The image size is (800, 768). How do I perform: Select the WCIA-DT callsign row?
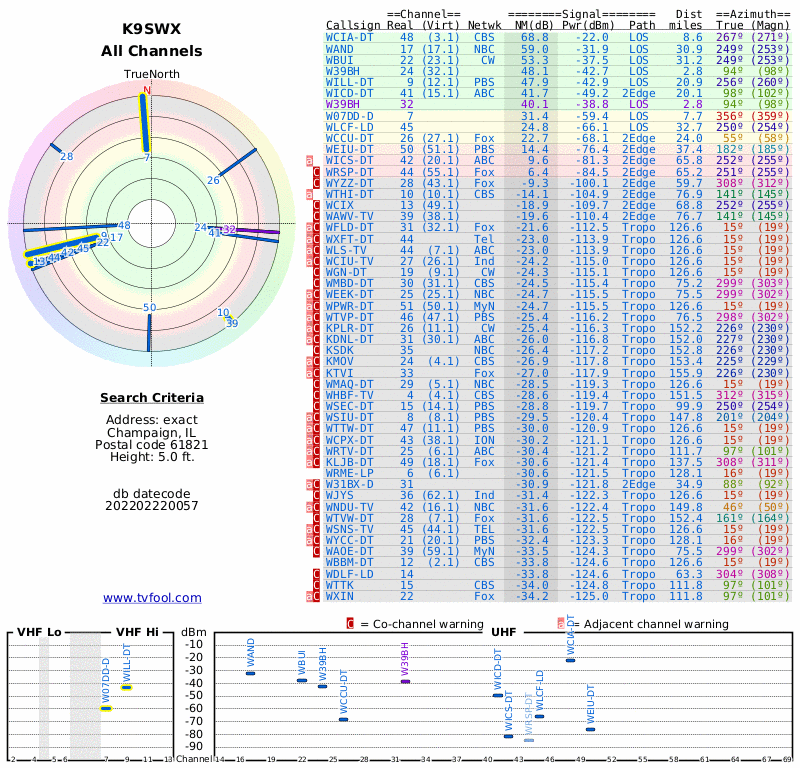[x=557, y=37]
